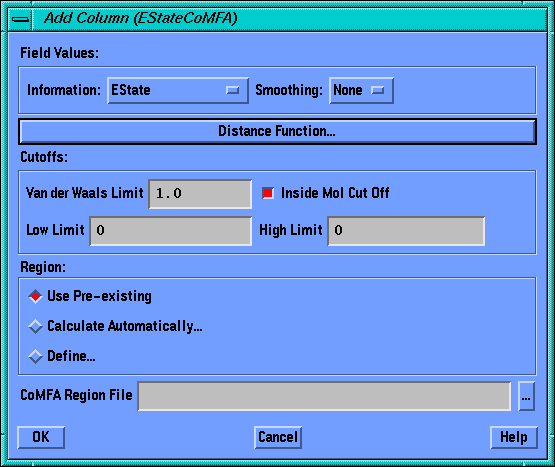Image resolution: width=555 pixels, height=467 pixels.
Task: Focus the Low Limit text field
Action: 171,231
